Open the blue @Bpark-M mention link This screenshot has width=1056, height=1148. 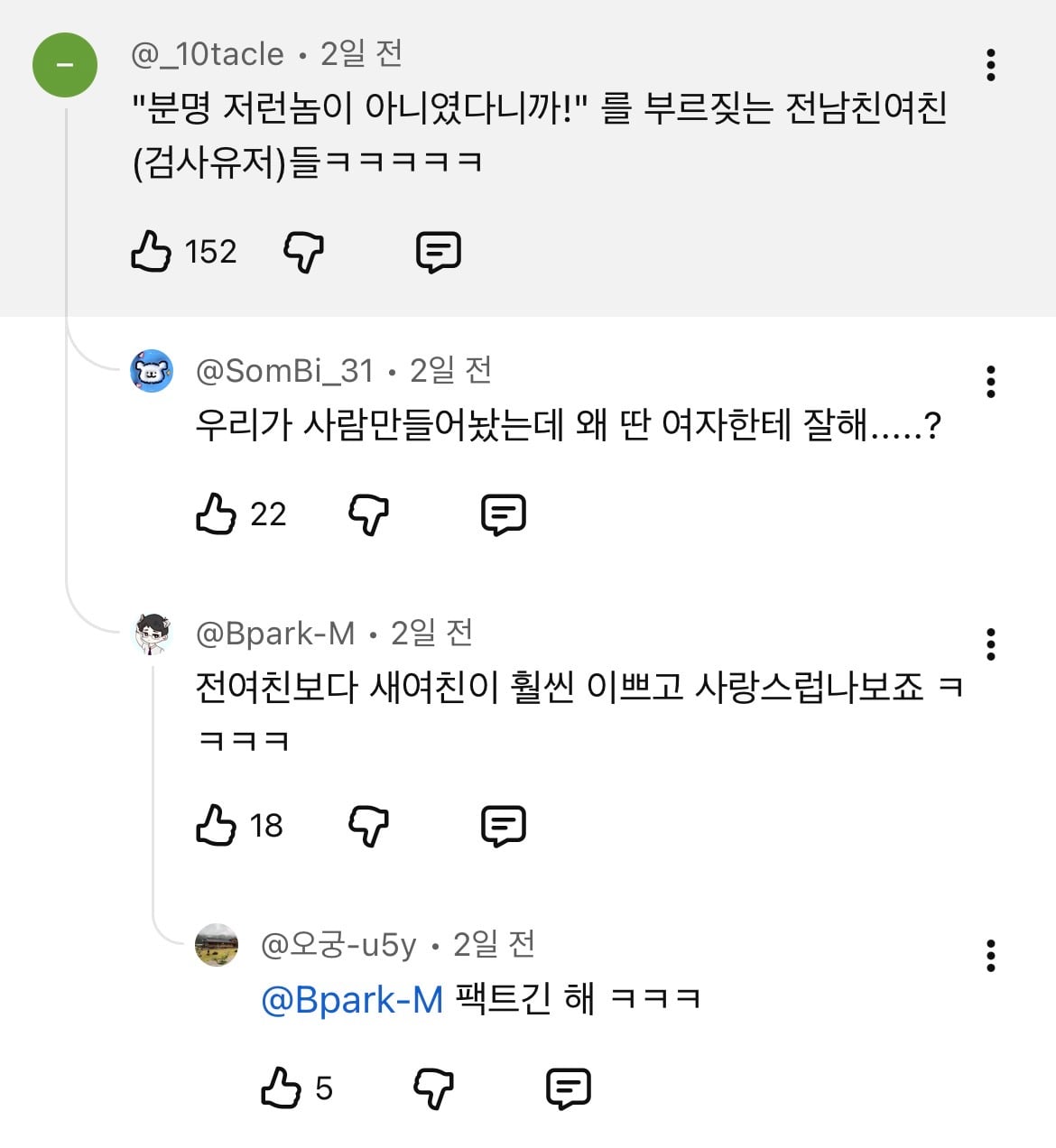point(352,1000)
